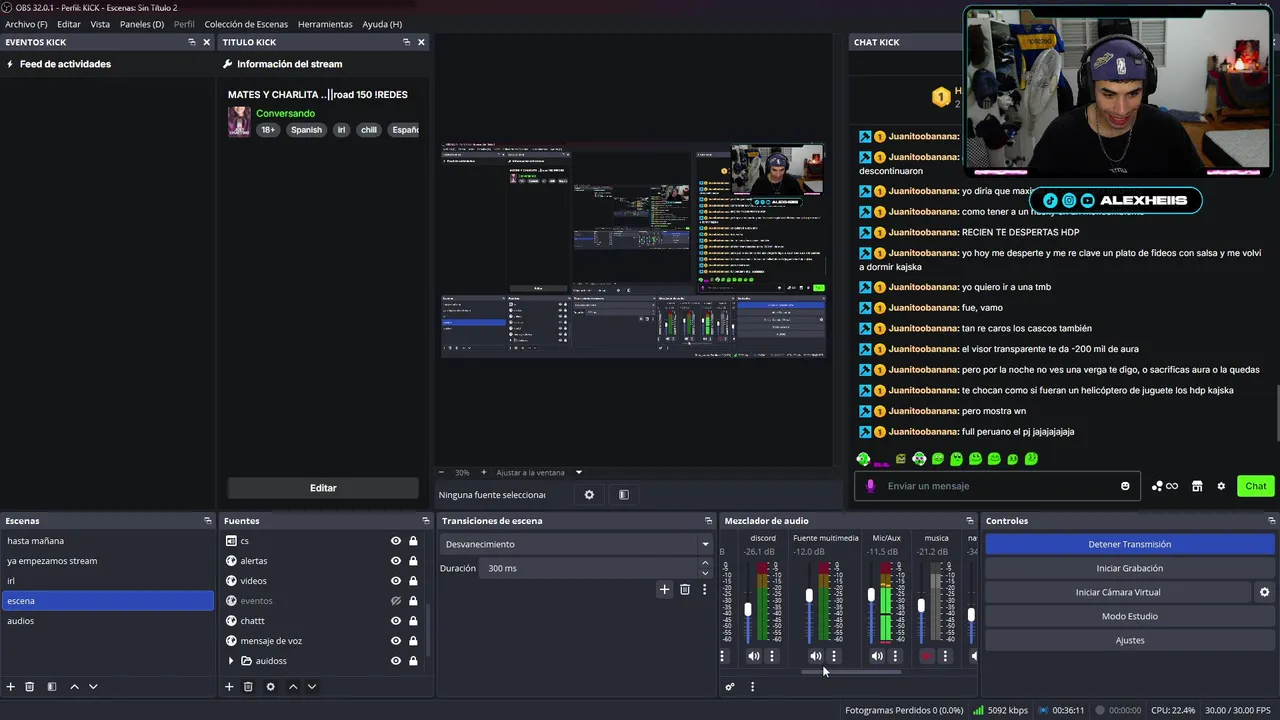Screen dimensions: 1280x720
Task: Increase transition duration with up arrow
Action: 705,563
